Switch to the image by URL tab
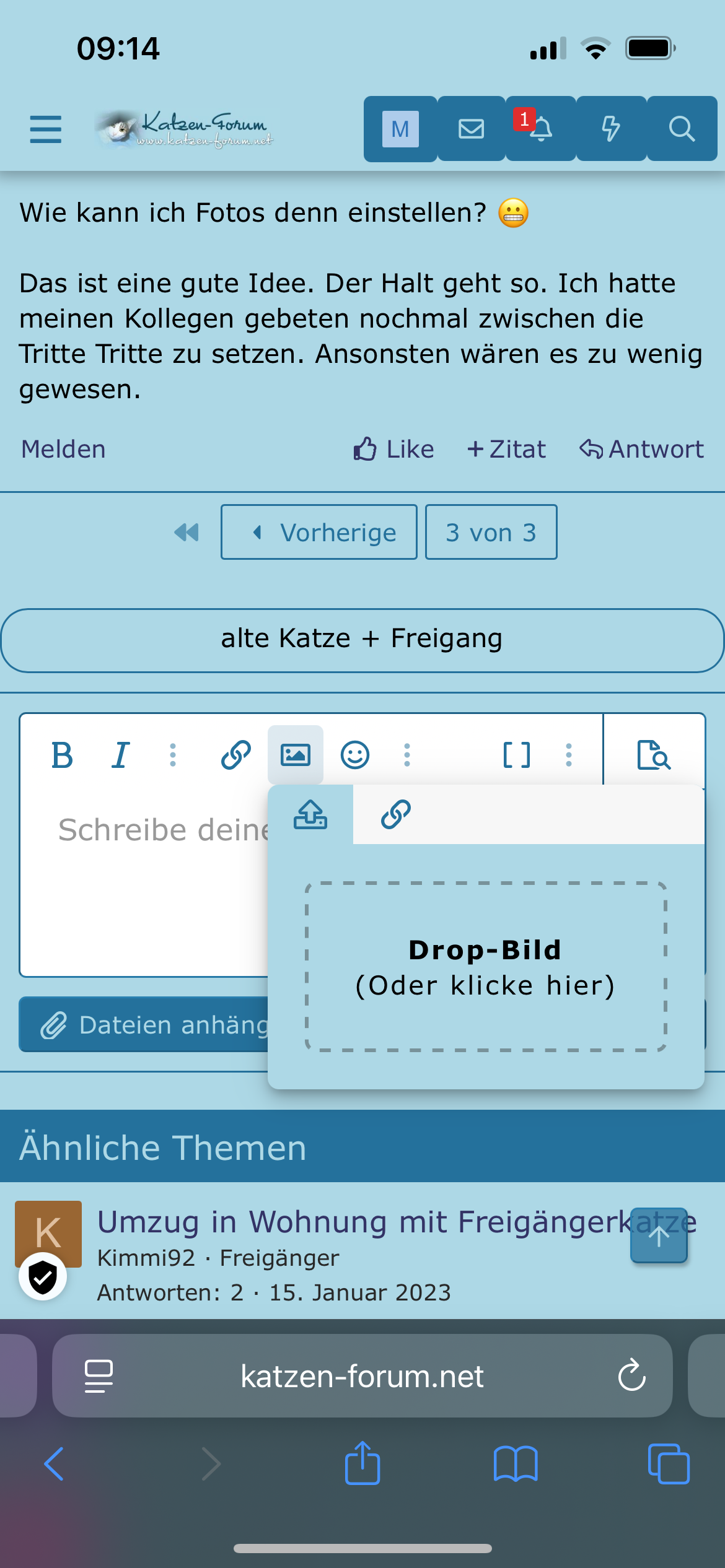This screenshot has height=1568, width=725. coord(396,814)
